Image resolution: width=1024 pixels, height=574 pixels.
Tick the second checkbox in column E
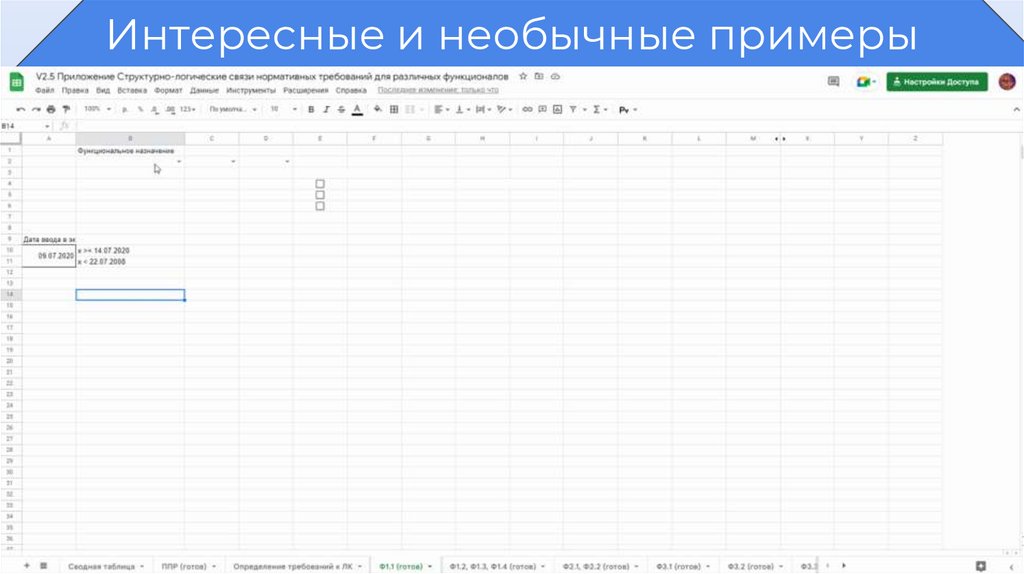pos(320,195)
